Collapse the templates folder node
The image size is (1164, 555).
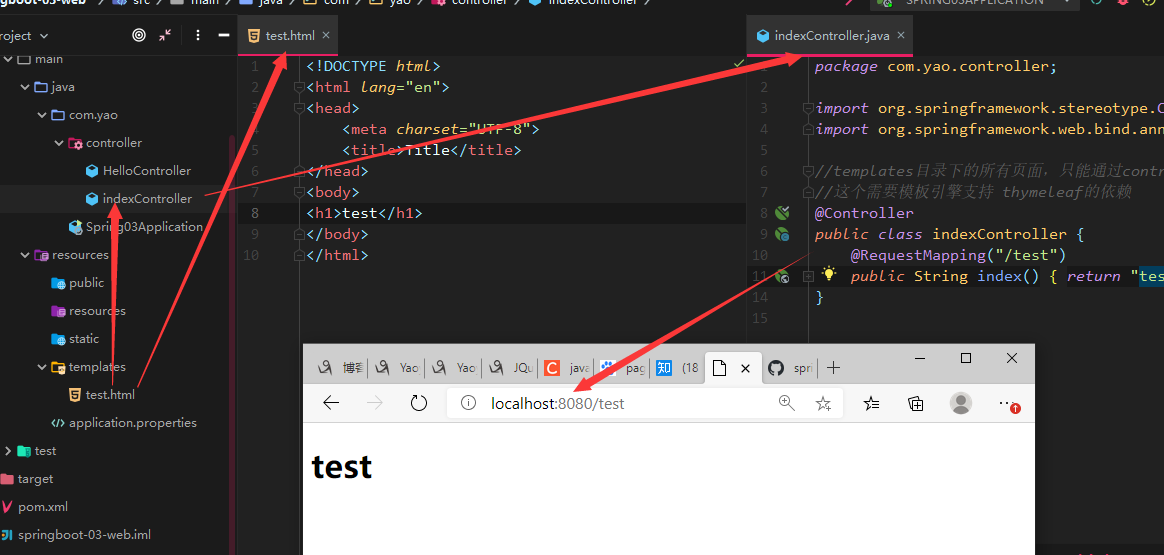tap(42, 367)
